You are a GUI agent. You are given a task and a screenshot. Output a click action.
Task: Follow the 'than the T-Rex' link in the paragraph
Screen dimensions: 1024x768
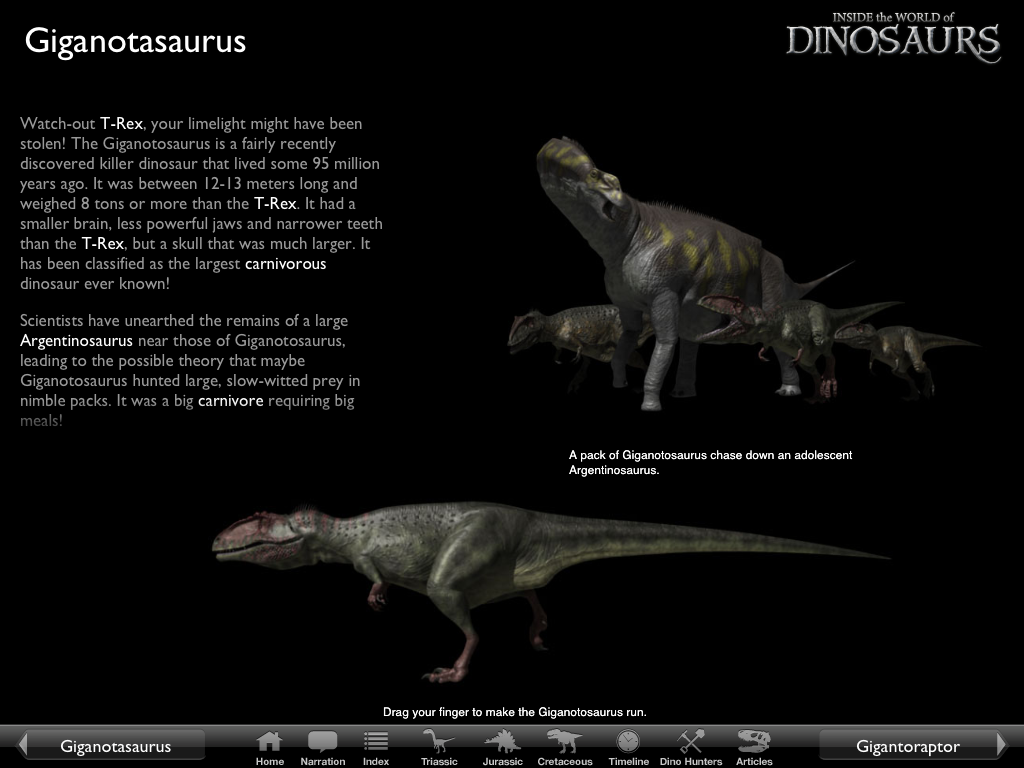103,244
